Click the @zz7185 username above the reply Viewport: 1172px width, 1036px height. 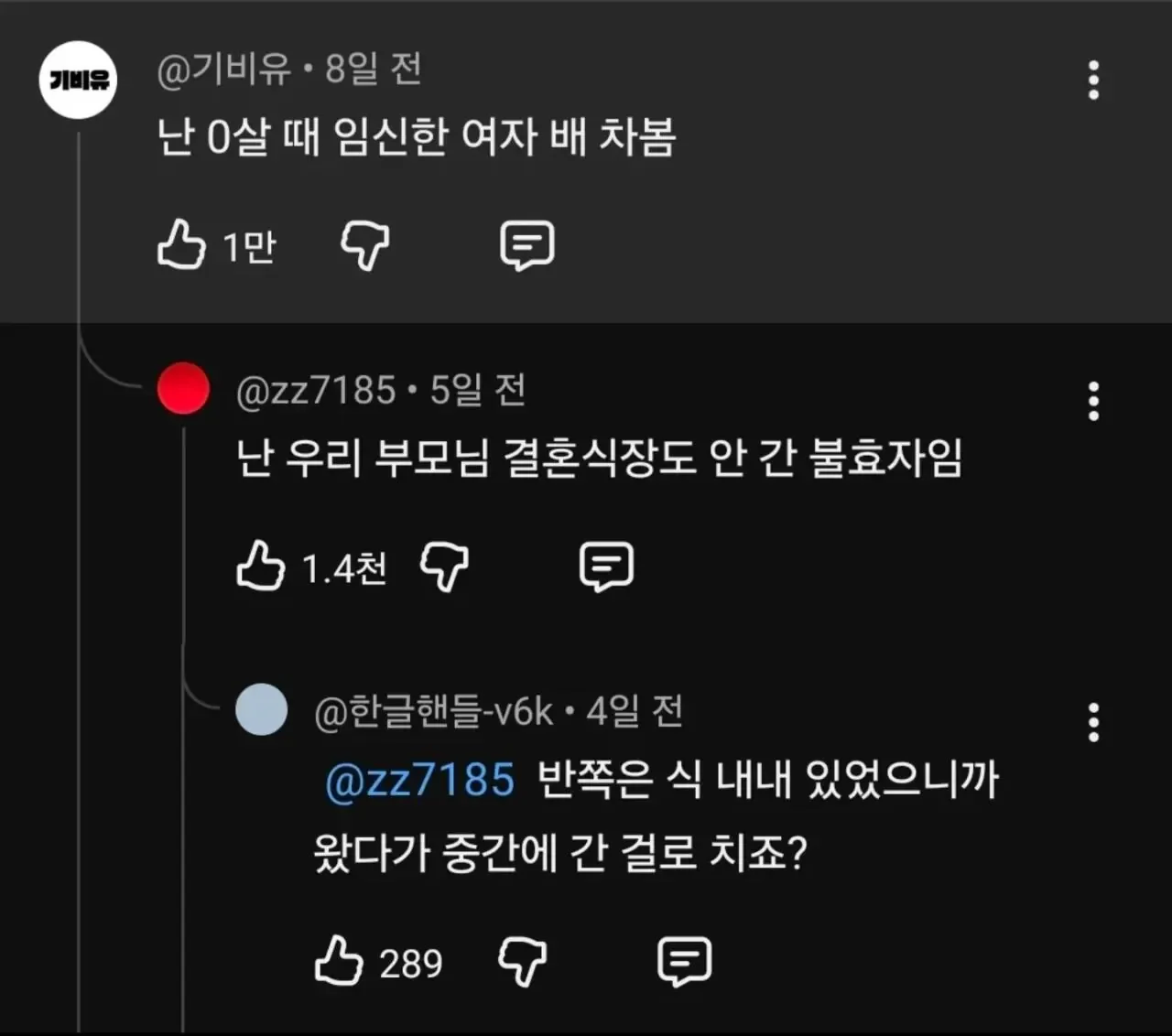pyautogui.click(x=316, y=391)
